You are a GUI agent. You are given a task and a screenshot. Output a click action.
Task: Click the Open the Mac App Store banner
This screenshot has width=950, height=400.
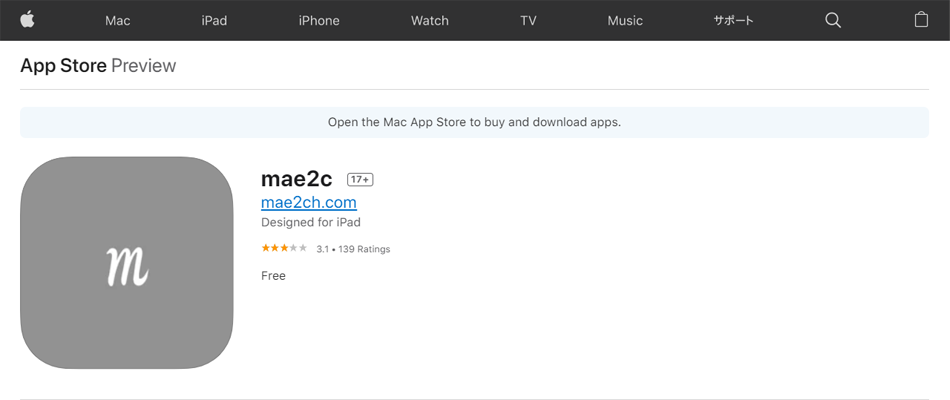click(474, 122)
